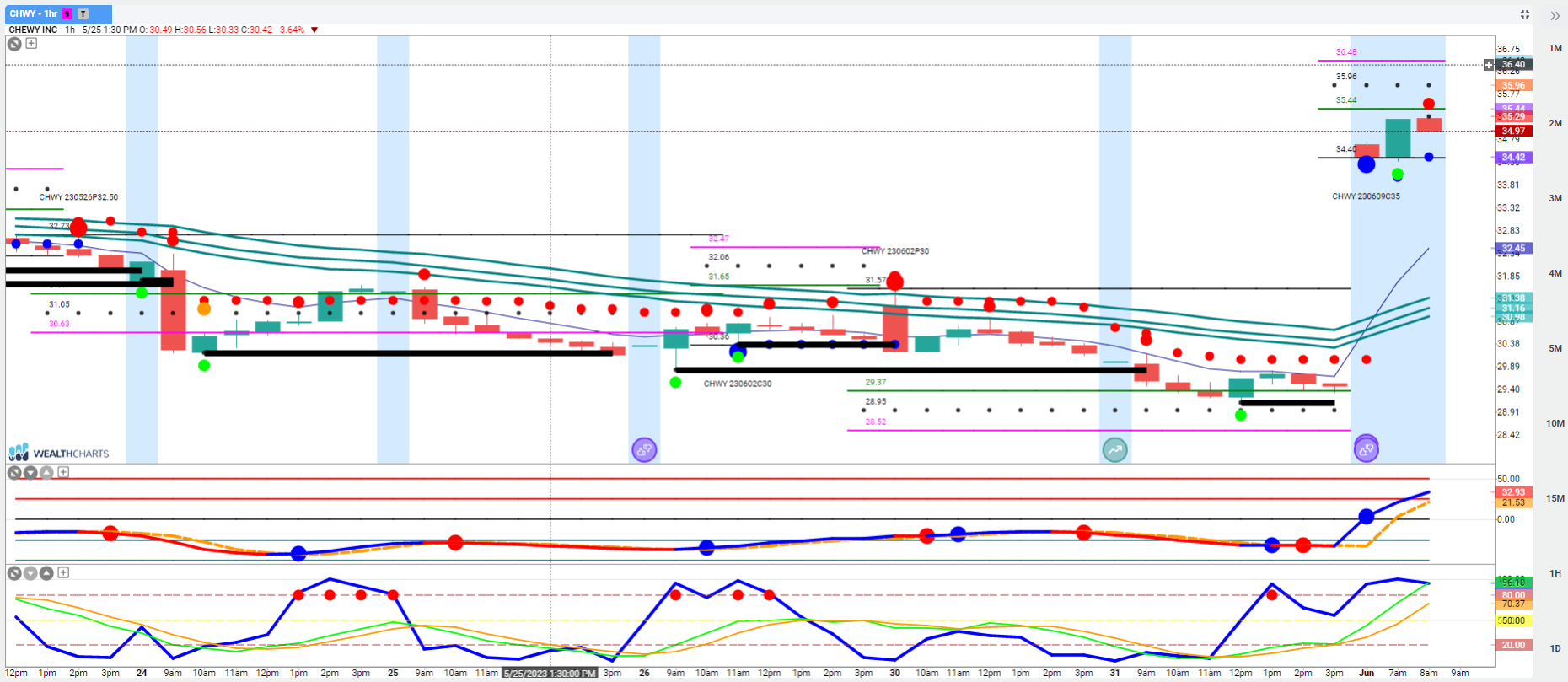This screenshot has height=682, width=1568.
Task: Switch timeframe to 10M
Action: coord(1555,423)
